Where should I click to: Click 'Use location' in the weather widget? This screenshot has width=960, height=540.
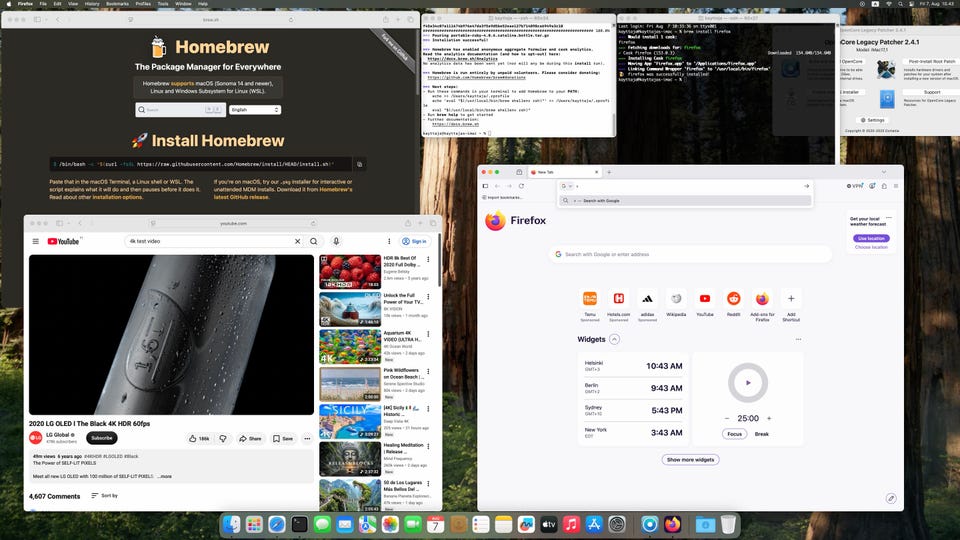[x=871, y=238]
